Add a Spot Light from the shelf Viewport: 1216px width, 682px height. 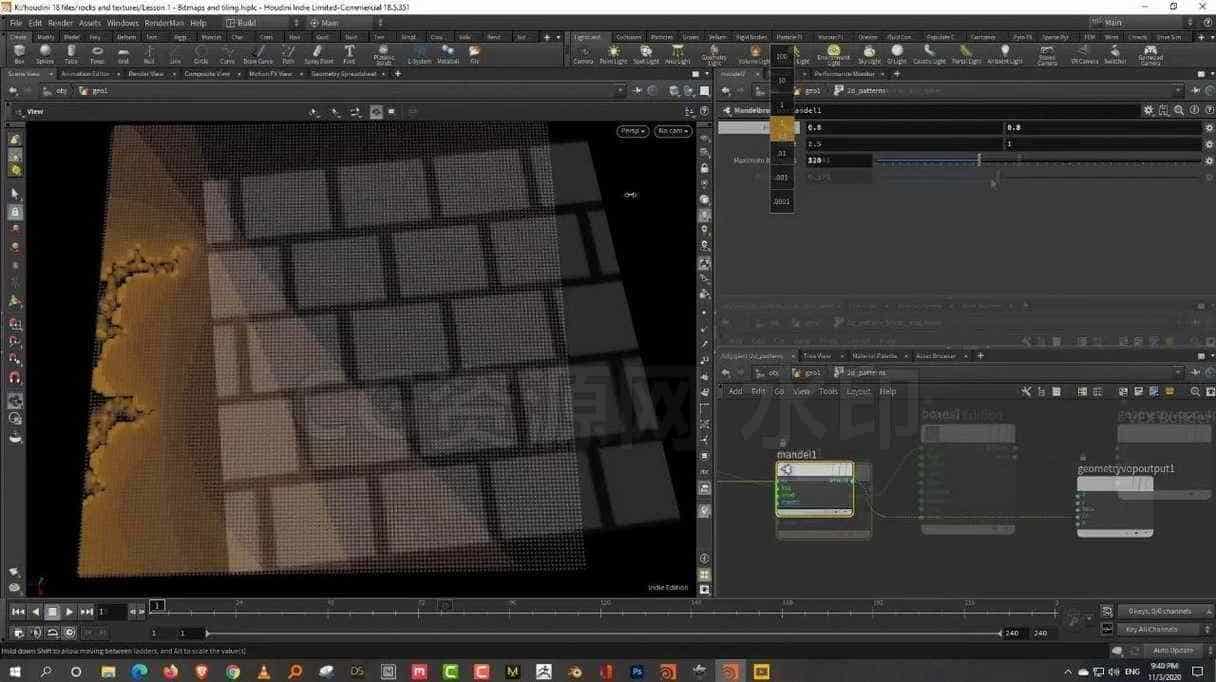(x=646, y=53)
